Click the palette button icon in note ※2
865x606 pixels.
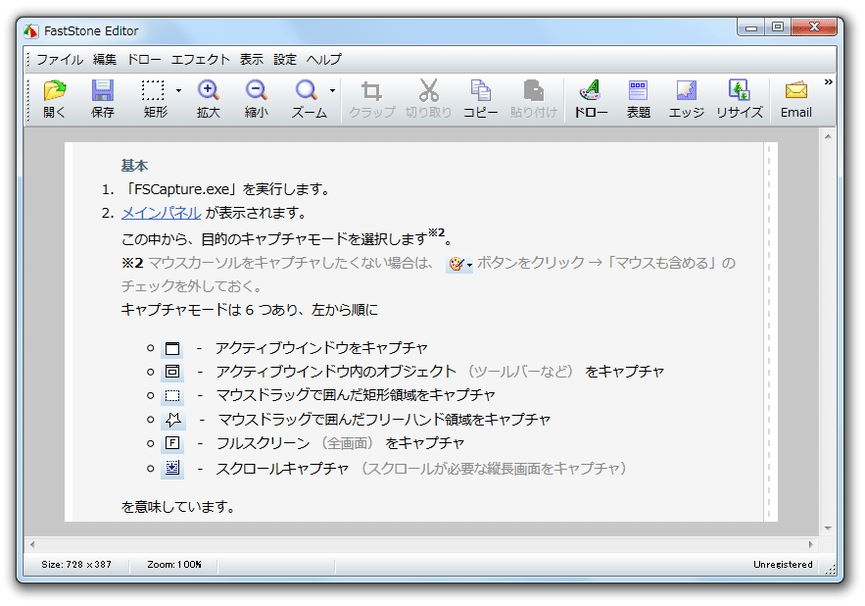tap(459, 265)
